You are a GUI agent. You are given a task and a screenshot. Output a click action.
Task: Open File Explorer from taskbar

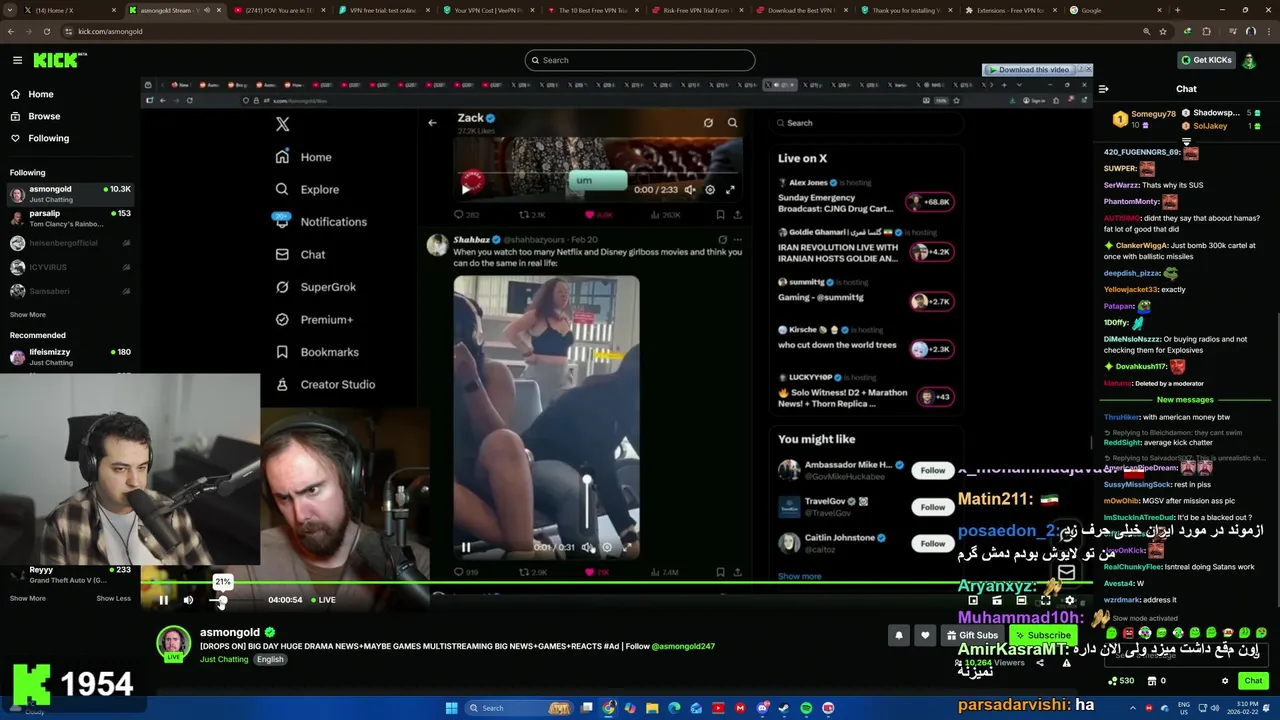(652, 708)
